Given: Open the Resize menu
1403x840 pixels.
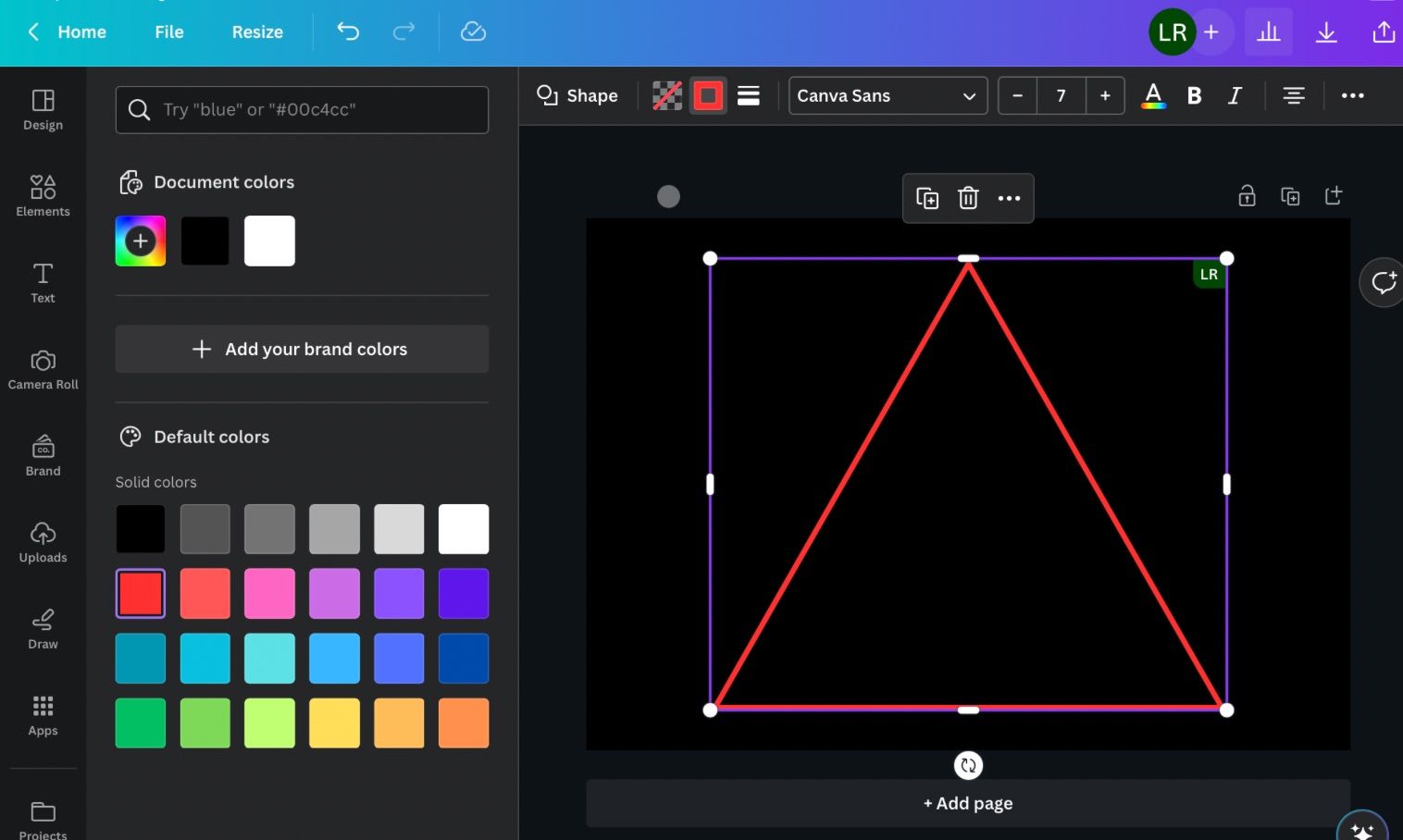Looking at the screenshot, I should (256, 31).
